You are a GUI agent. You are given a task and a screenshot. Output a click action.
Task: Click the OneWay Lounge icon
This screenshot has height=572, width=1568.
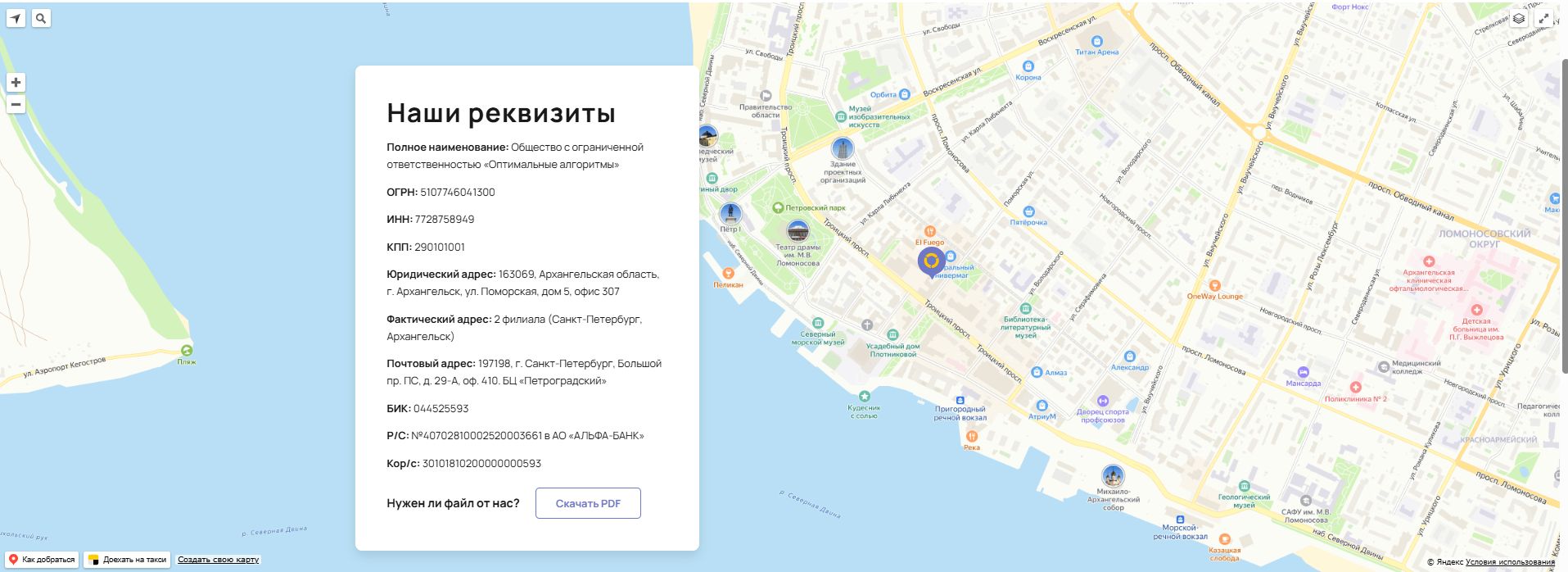1214,285
